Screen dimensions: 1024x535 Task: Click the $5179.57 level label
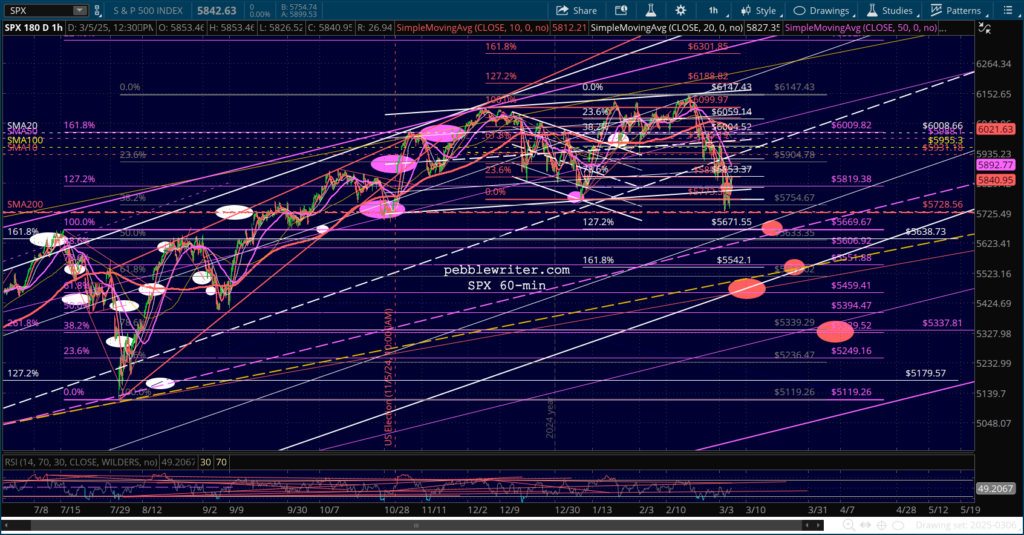click(925, 373)
